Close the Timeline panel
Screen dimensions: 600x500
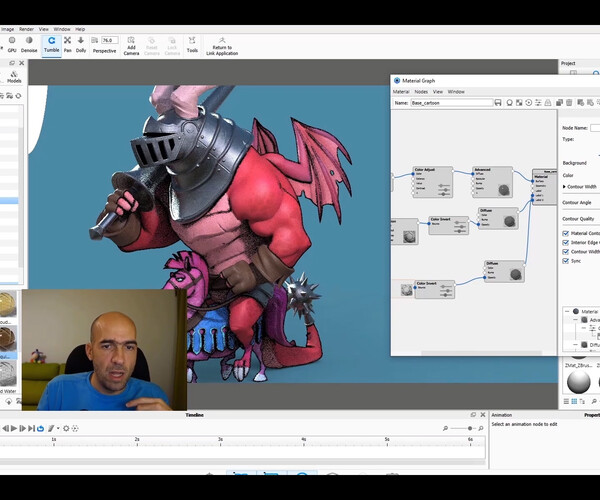pyautogui.click(x=483, y=415)
